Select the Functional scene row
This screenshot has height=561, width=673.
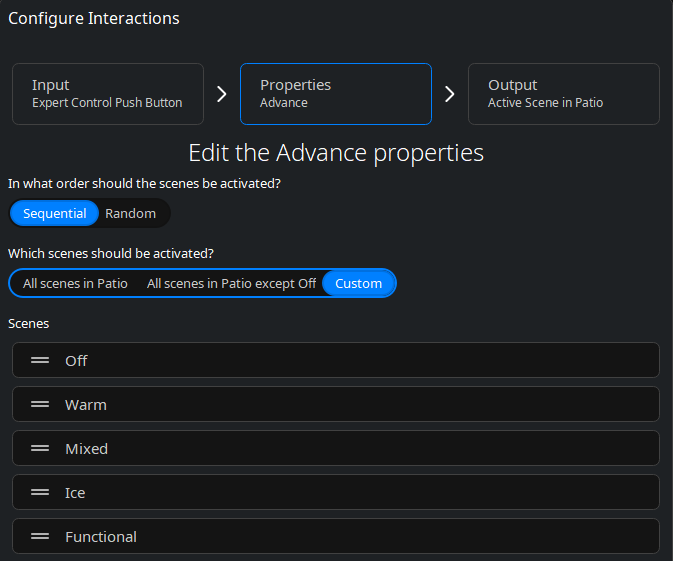[336, 536]
